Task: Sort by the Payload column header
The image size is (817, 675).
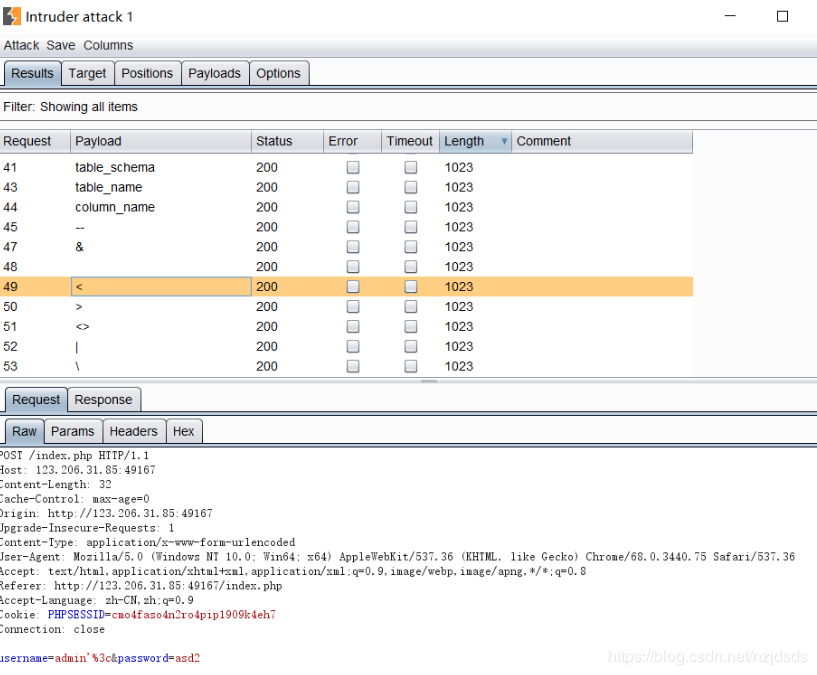Action: (x=161, y=141)
